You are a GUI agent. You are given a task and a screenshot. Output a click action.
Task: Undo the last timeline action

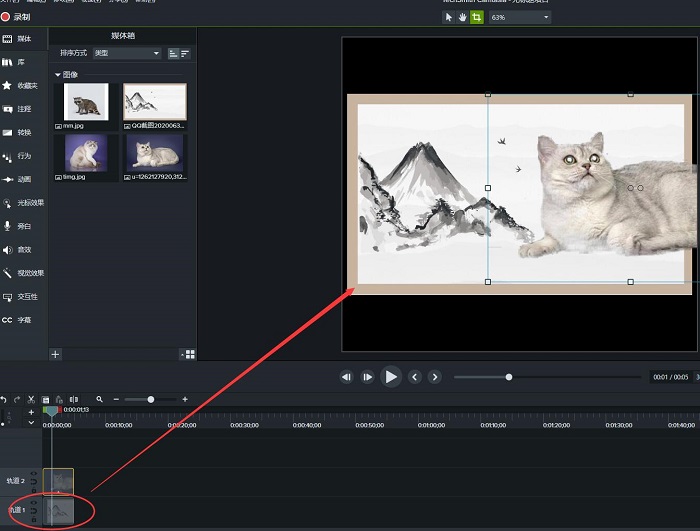point(4,399)
